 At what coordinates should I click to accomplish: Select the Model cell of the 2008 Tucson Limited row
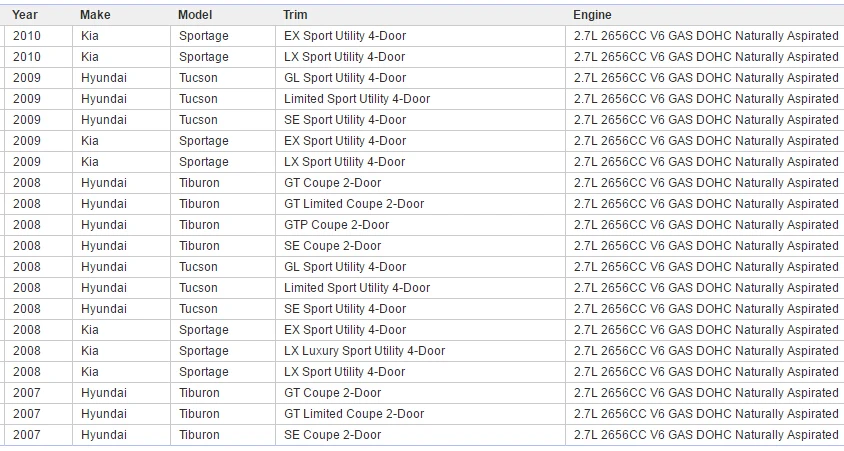(223, 288)
